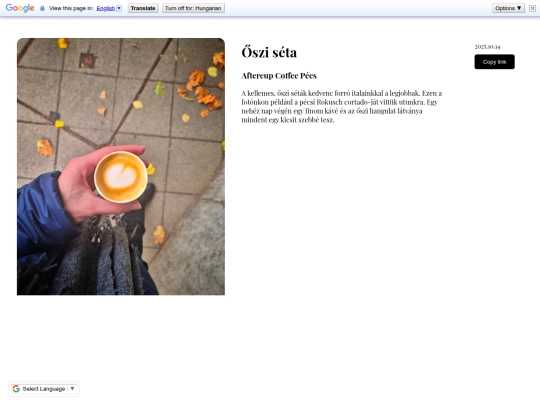Screen dimensions: 540x405
Task: Click the Translate button
Action: tap(143, 8)
